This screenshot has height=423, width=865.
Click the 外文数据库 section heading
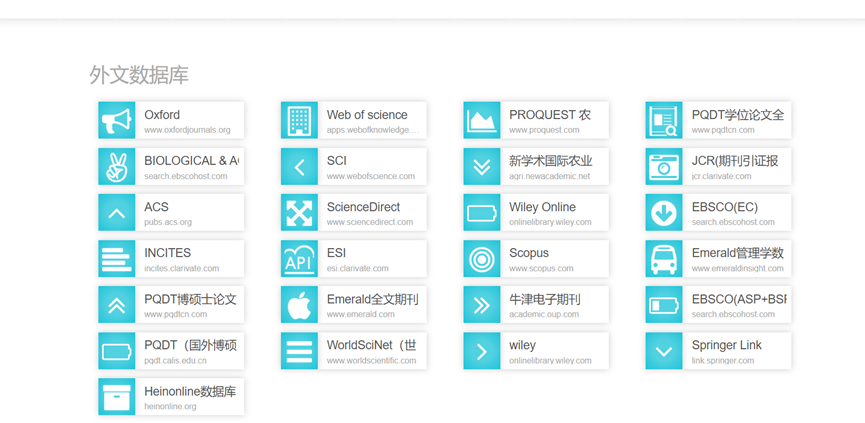139,75
